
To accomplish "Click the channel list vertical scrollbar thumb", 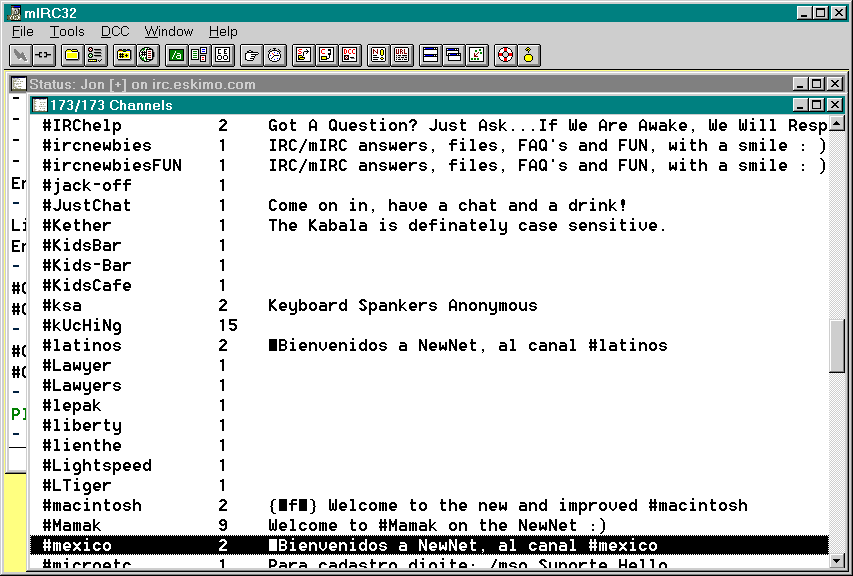I will (x=837, y=346).
